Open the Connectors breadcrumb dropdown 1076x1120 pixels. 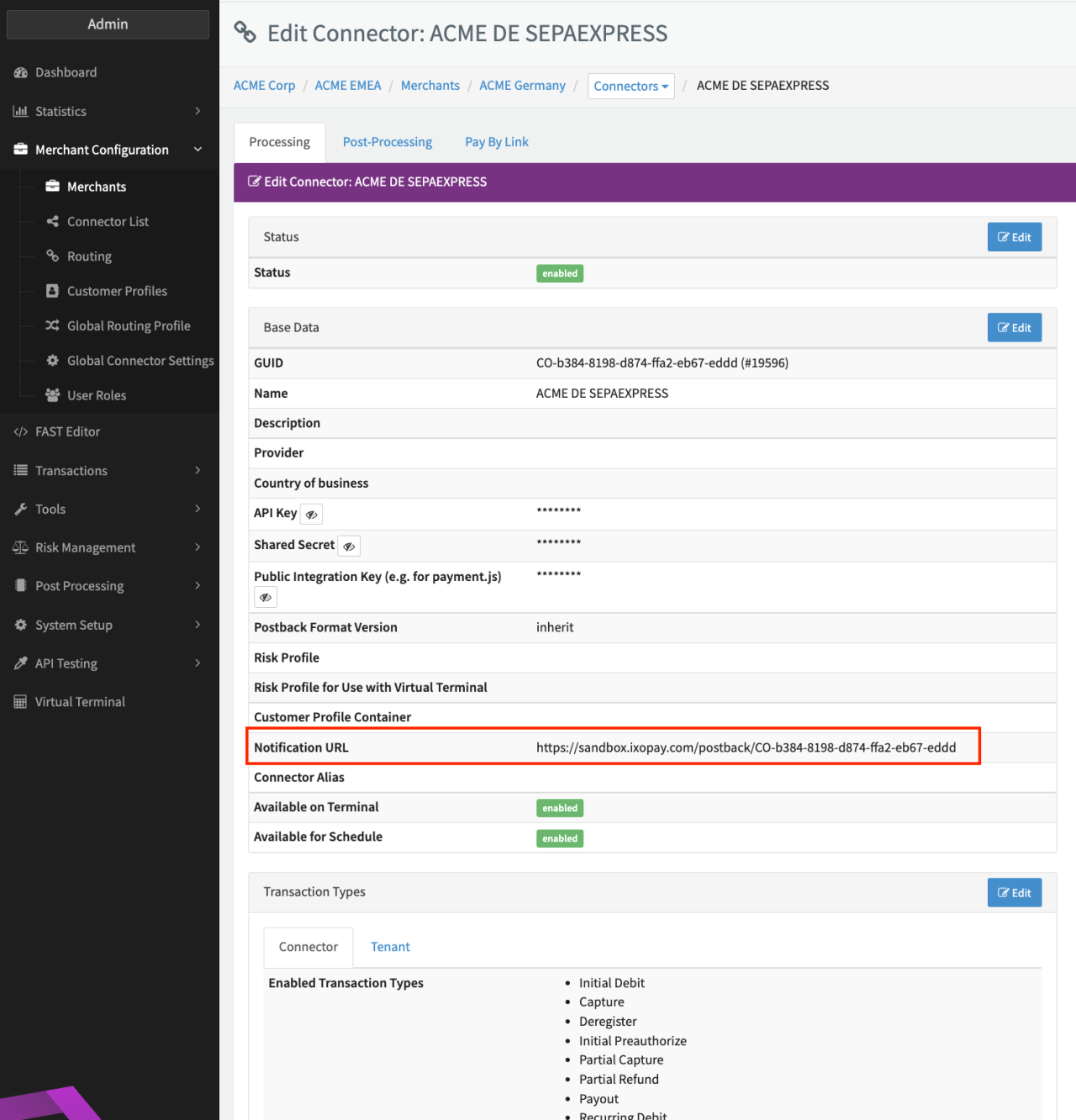(x=630, y=86)
